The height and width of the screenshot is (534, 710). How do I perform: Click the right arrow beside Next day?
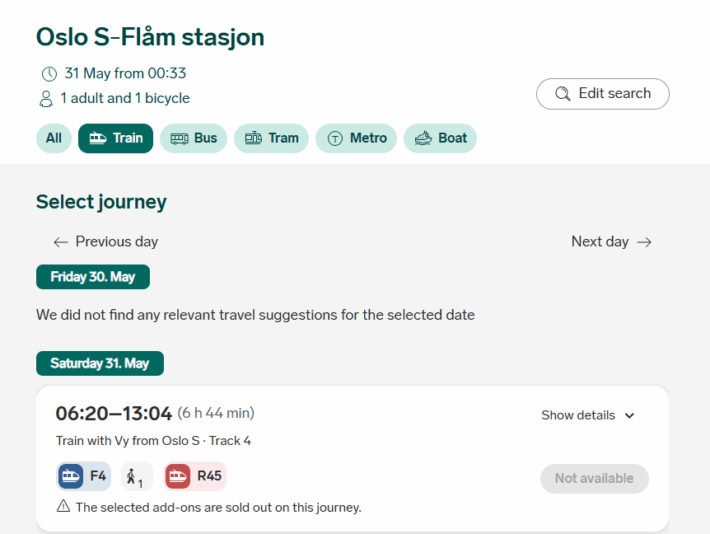click(x=644, y=242)
